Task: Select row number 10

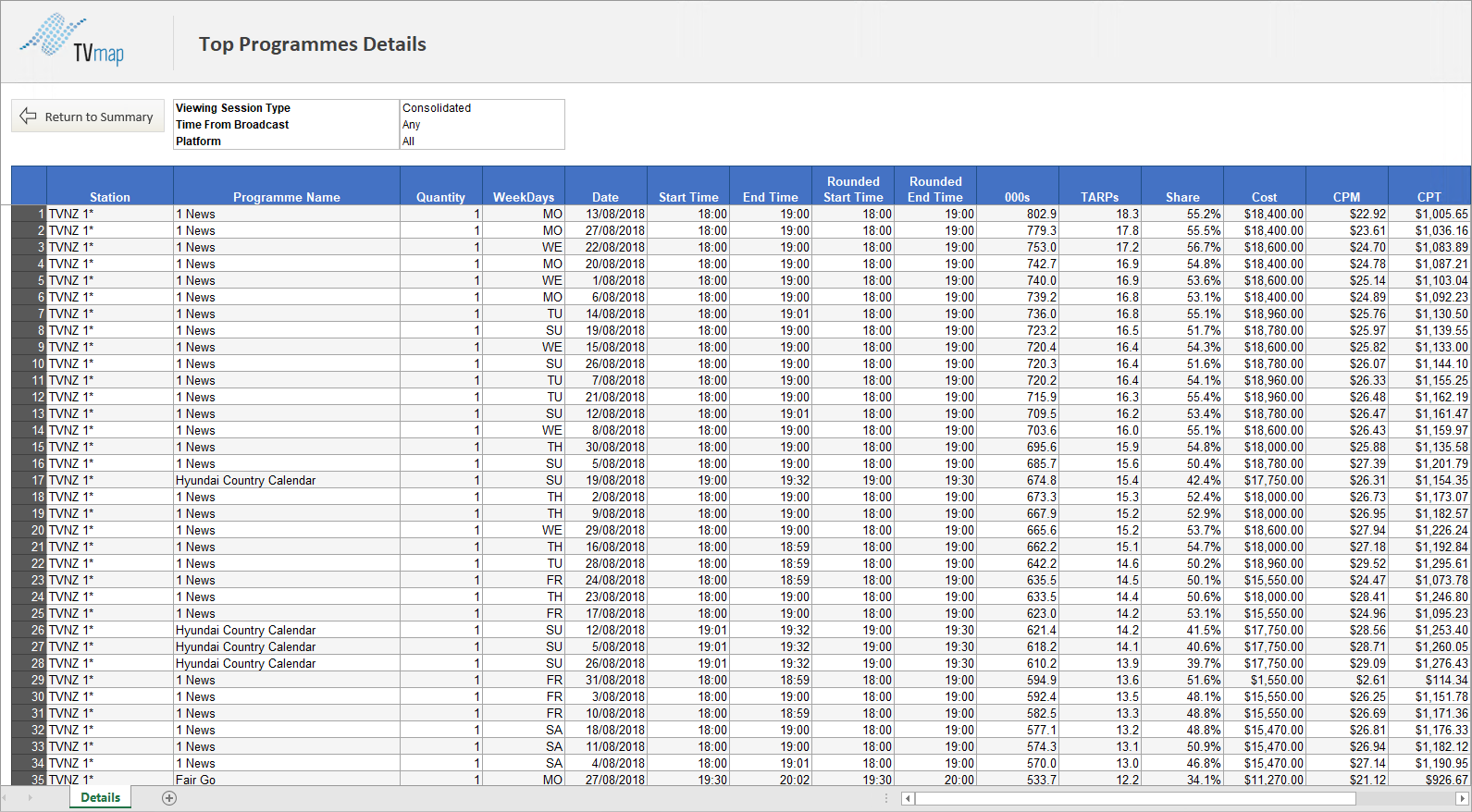Action: [x=29, y=363]
